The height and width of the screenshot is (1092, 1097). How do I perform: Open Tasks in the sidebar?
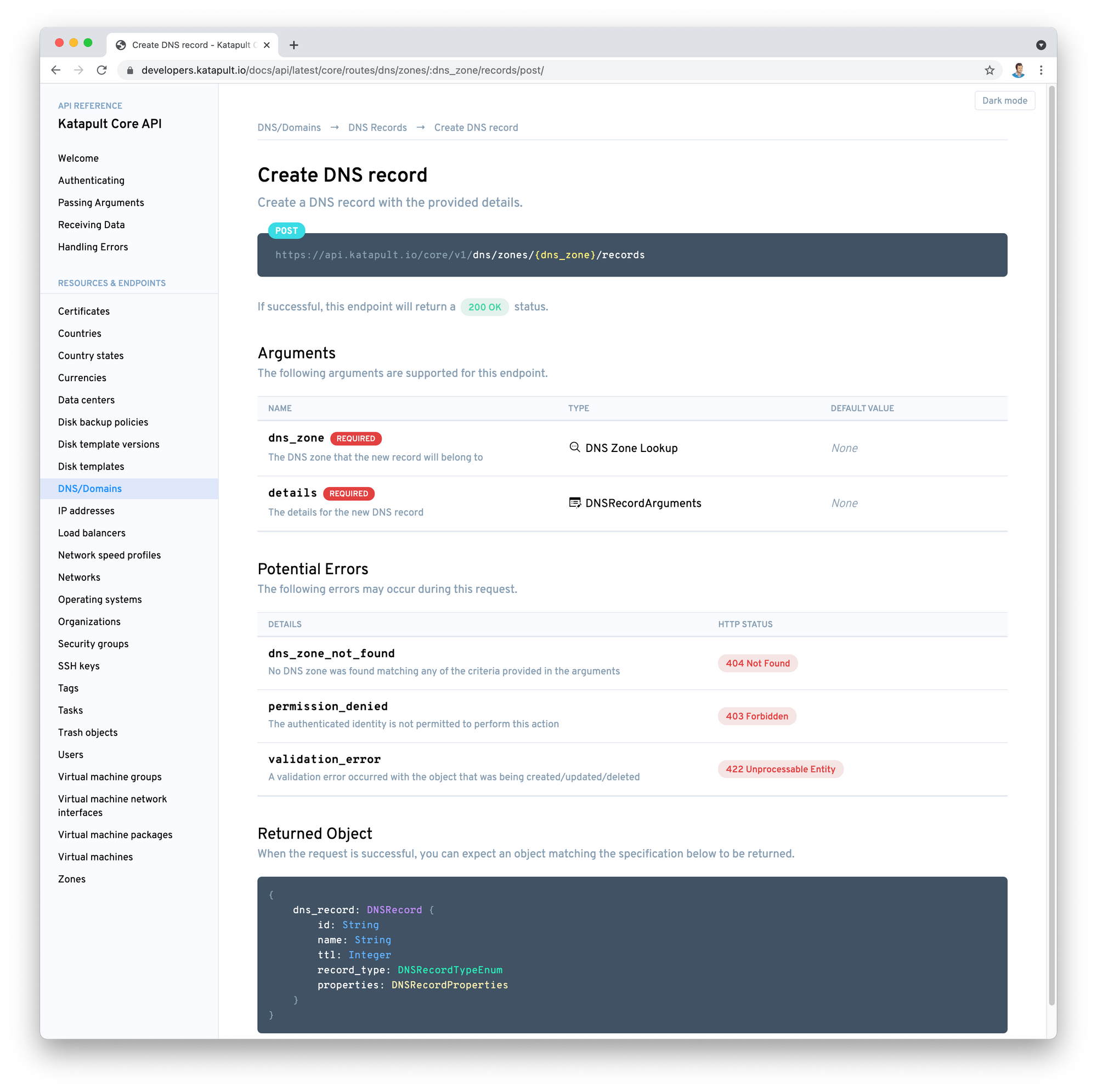click(70, 710)
